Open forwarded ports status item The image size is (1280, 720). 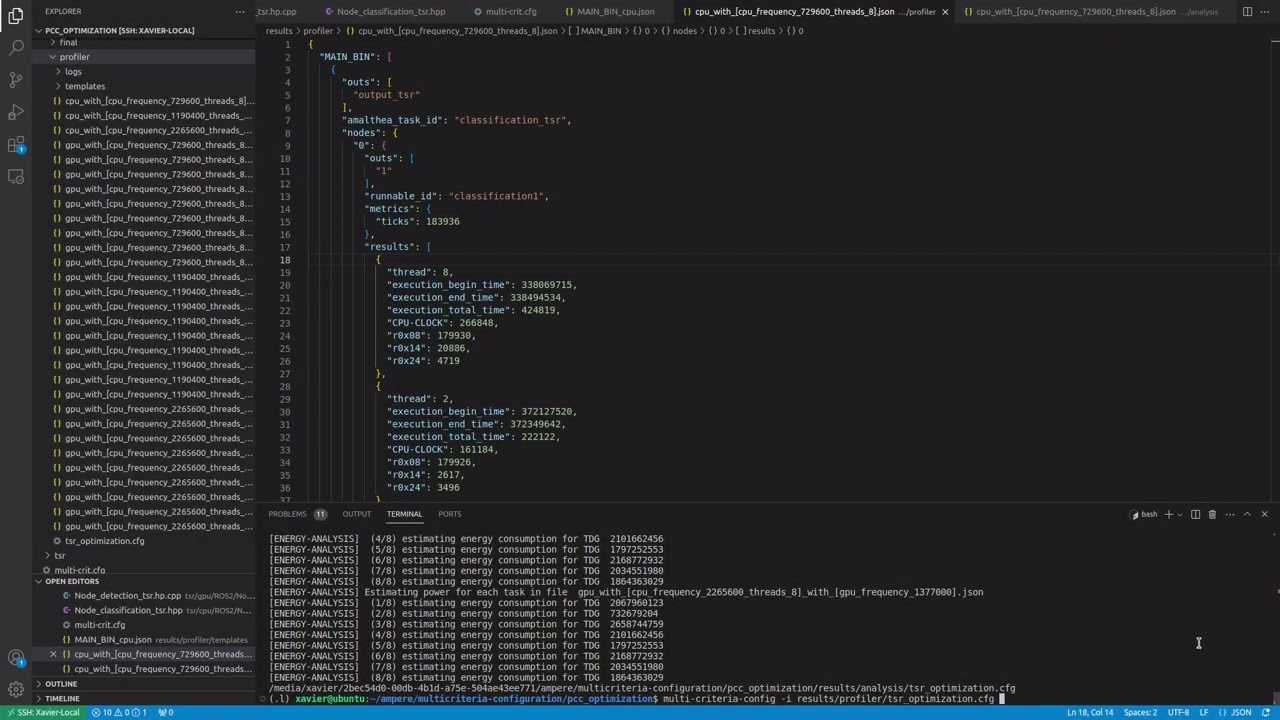coord(165,712)
